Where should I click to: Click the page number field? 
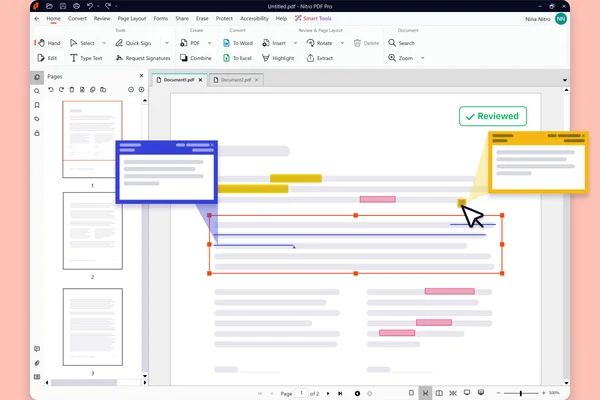tap(302, 393)
